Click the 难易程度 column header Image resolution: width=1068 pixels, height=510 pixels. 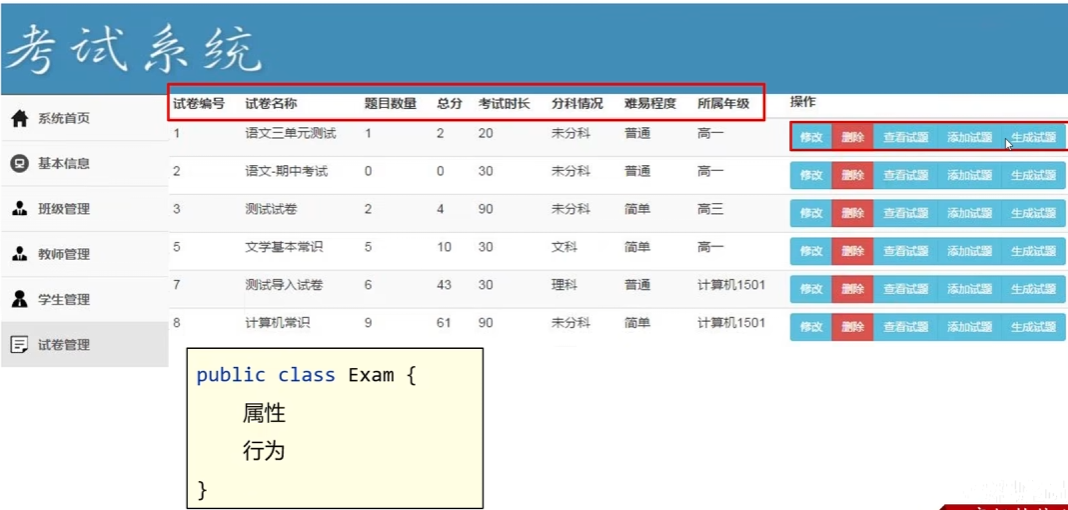[x=650, y=104]
